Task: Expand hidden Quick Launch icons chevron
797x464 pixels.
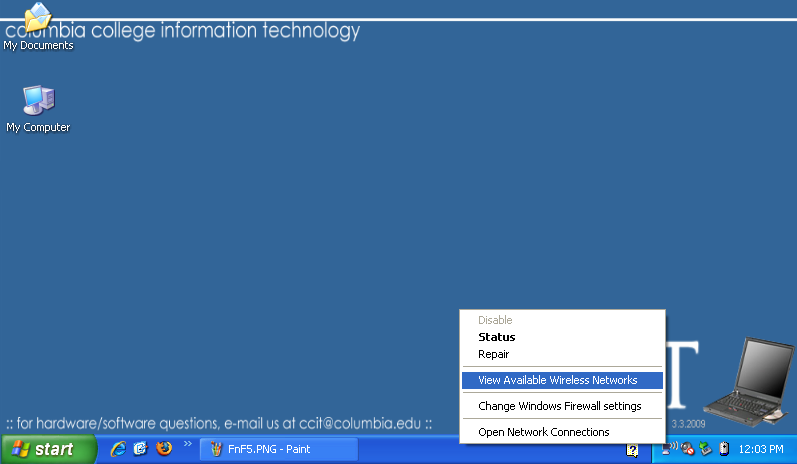Action: pyautogui.click(x=188, y=444)
